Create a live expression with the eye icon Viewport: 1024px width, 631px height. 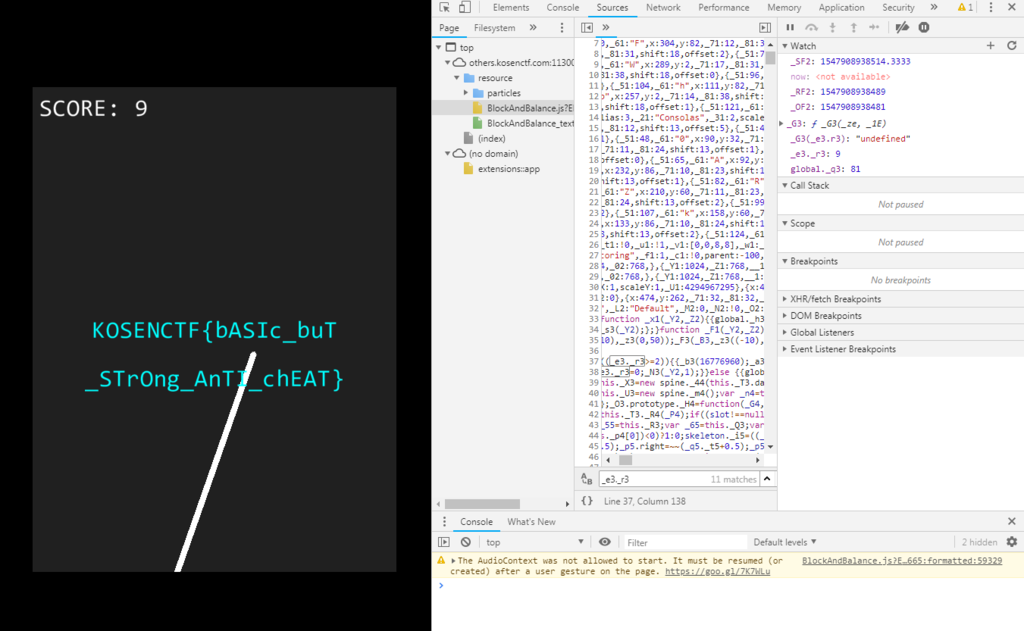pyautogui.click(x=603, y=541)
